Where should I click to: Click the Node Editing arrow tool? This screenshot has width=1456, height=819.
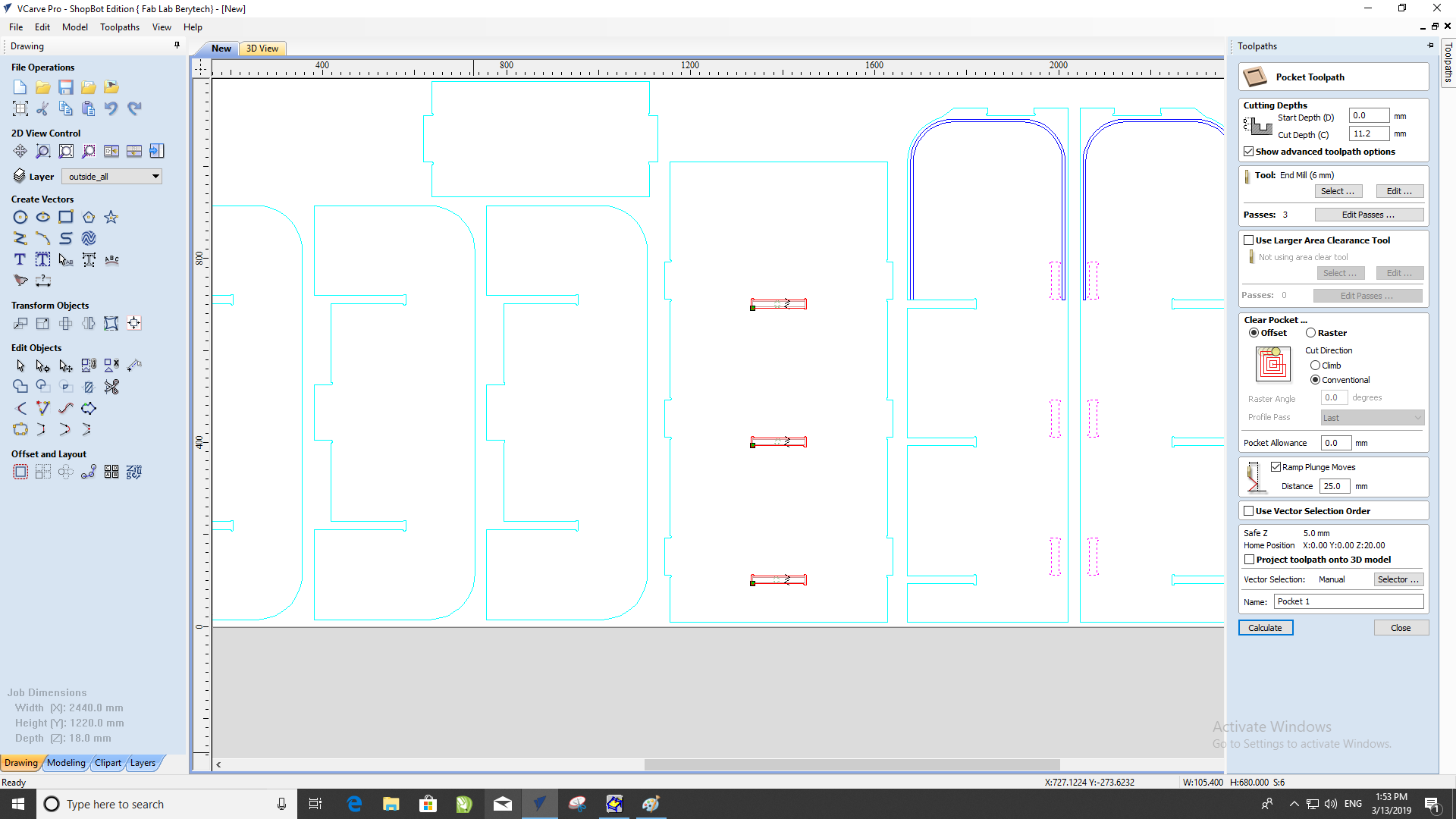[43, 366]
